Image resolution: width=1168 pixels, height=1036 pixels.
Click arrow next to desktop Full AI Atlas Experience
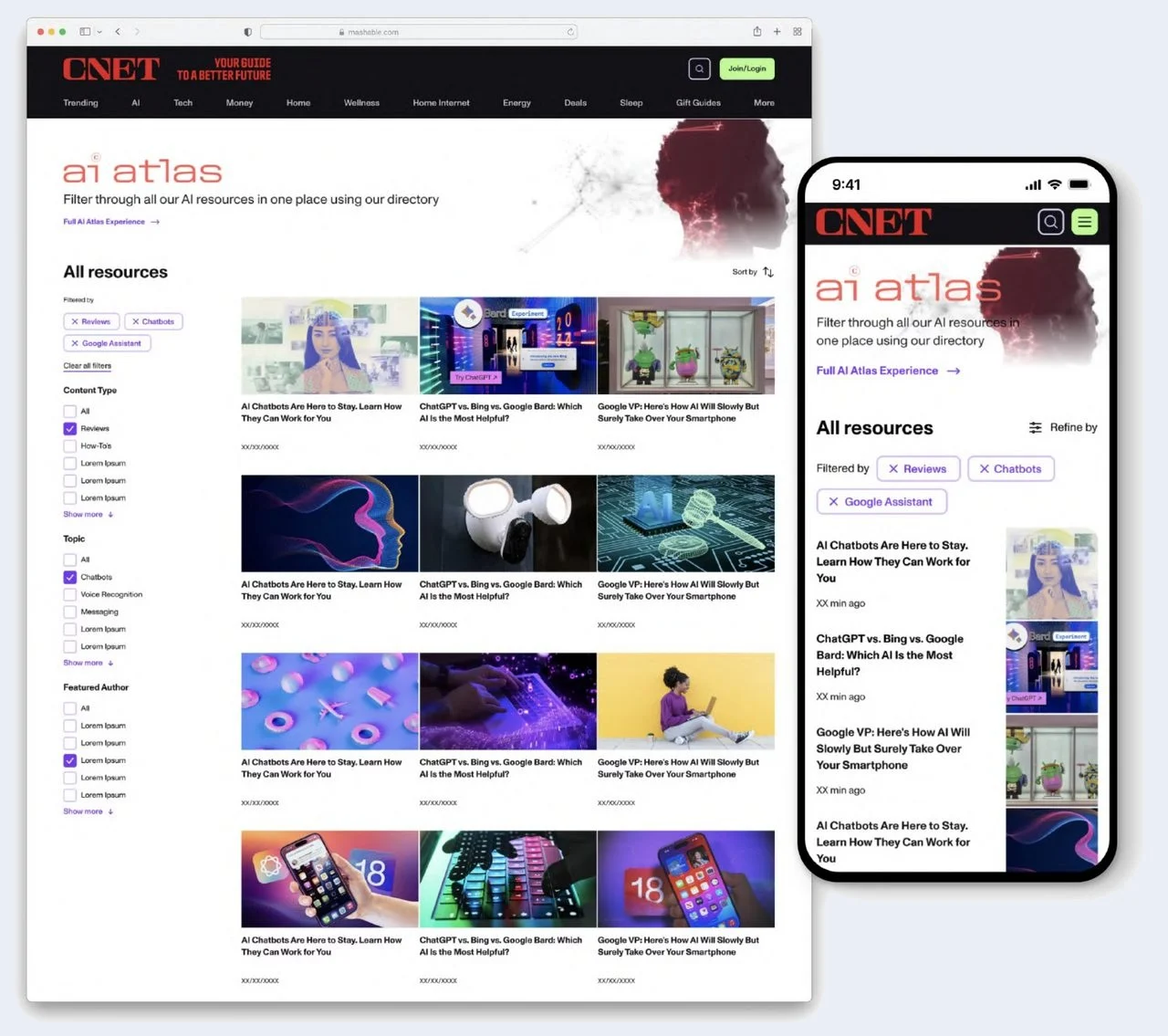[155, 222]
